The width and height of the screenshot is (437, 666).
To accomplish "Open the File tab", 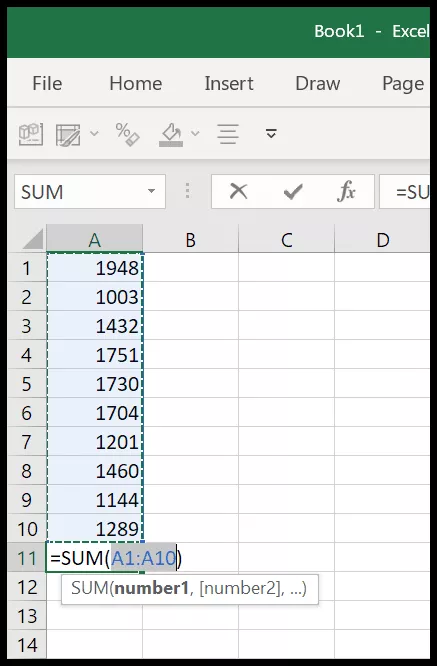I will coord(47,83).
